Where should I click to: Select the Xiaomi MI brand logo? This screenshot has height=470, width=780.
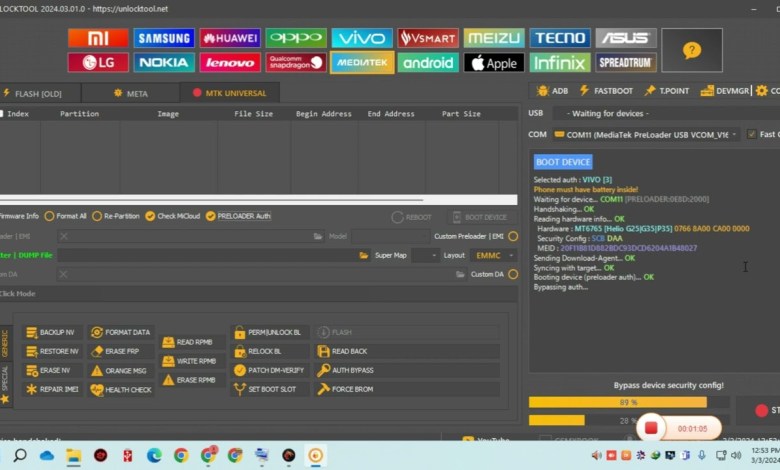[x=98, y=38]
